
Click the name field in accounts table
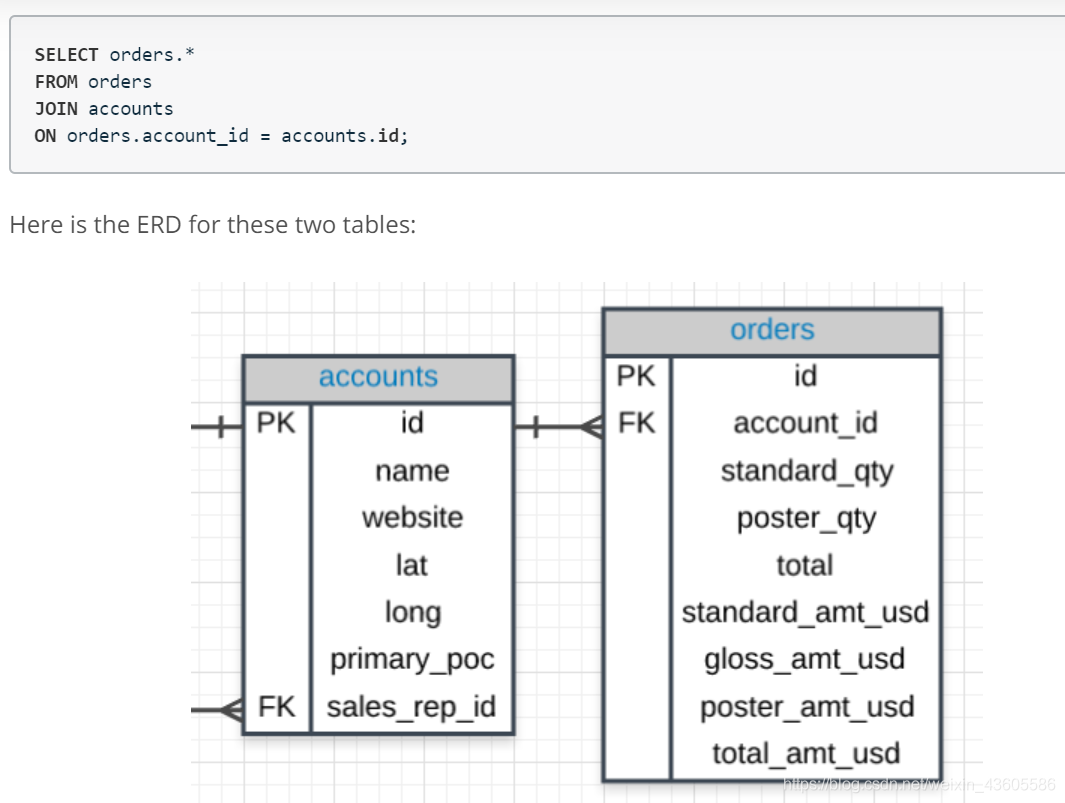point(412,471)
